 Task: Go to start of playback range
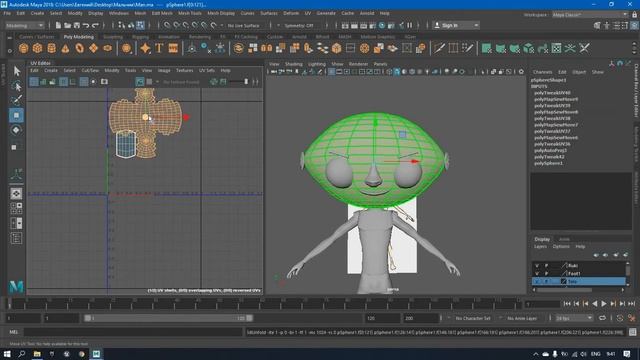point(567,304)
